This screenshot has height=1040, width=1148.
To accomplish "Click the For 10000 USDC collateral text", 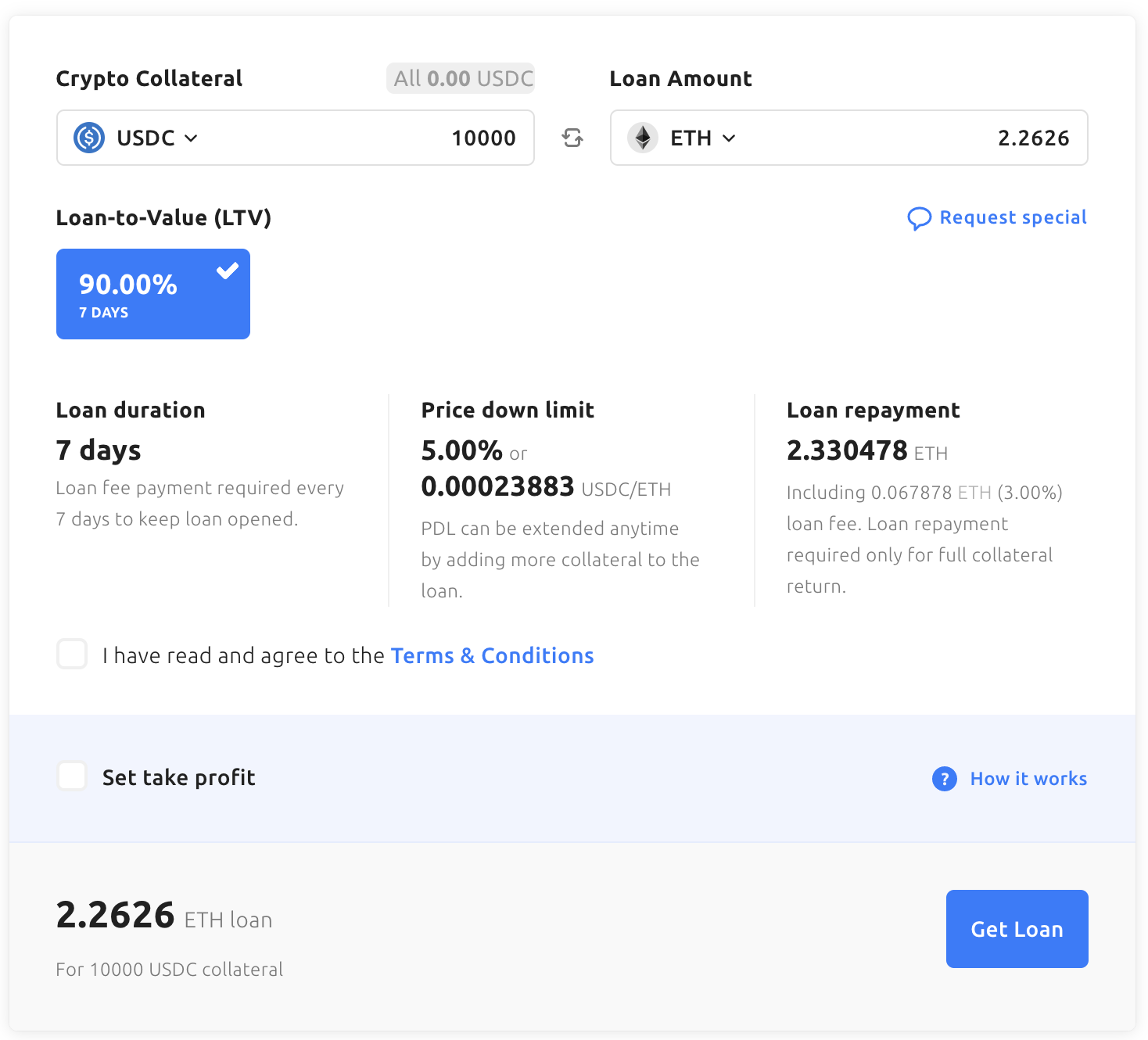I will click(170, 970).
